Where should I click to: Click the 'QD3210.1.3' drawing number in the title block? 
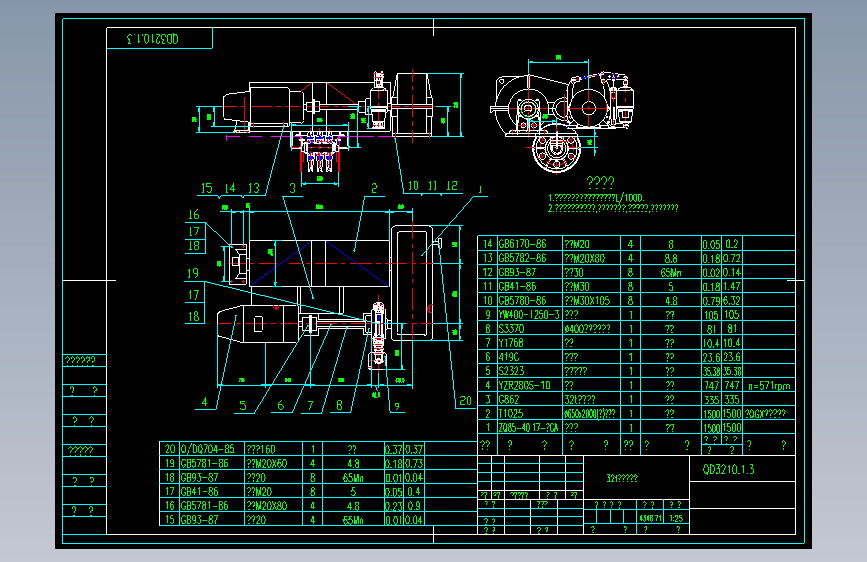(x=728, y=470)
